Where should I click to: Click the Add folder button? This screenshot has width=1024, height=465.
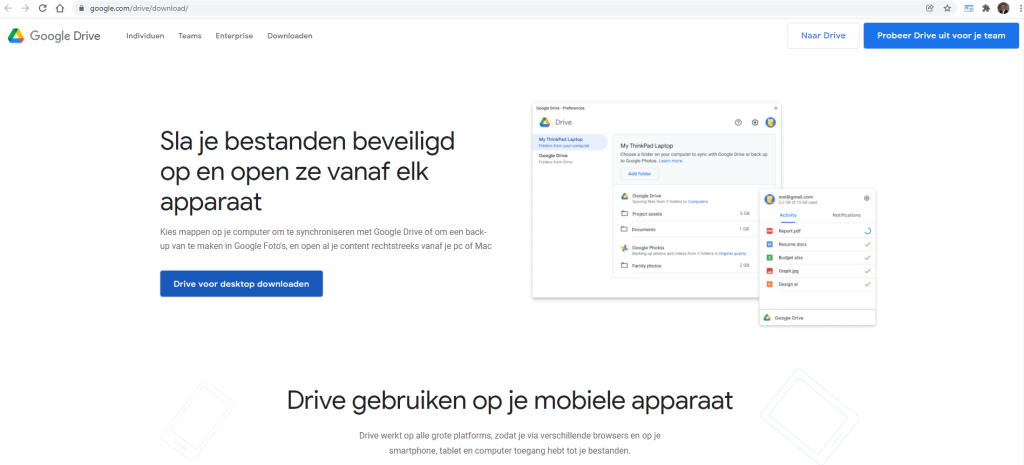(x=640, y=174)
